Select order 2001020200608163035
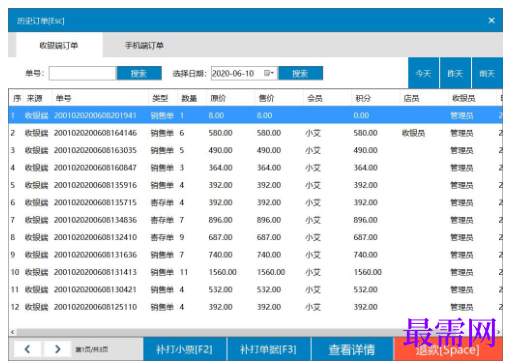 [x=256, y=150]
